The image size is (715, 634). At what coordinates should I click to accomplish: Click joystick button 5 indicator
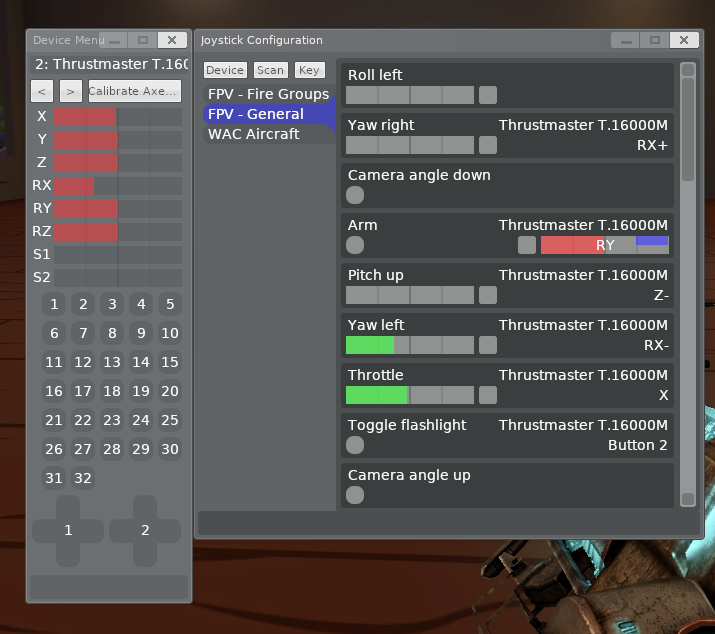[170, 304]
